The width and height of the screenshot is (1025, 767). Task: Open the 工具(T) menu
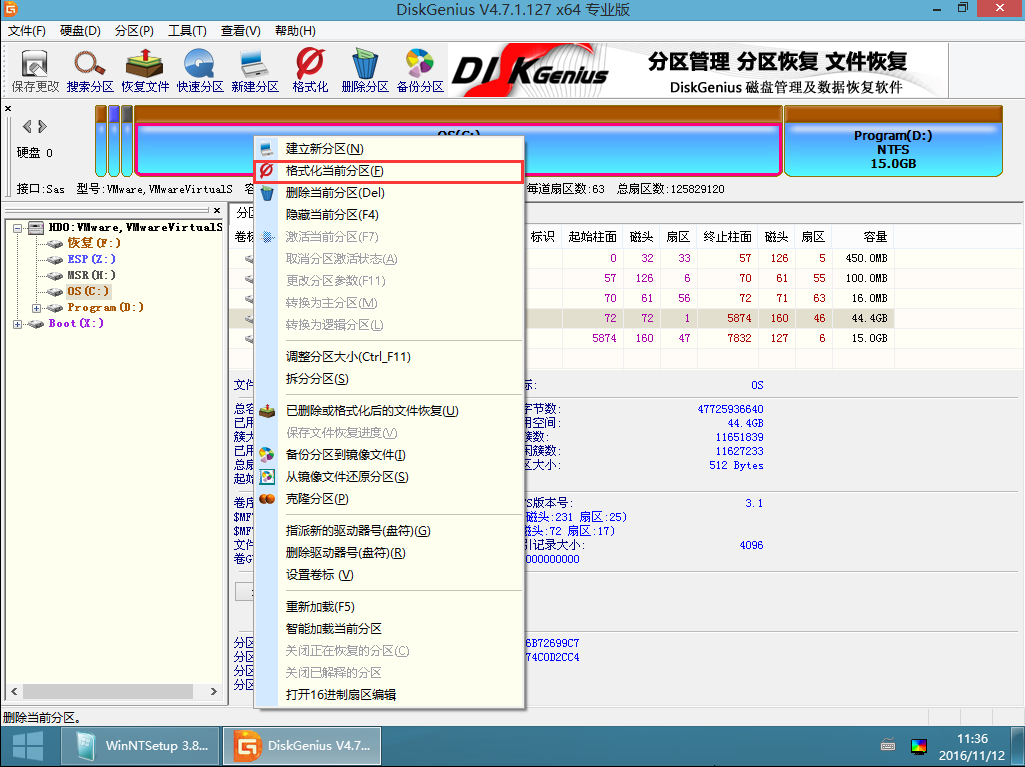pos(187,31)
